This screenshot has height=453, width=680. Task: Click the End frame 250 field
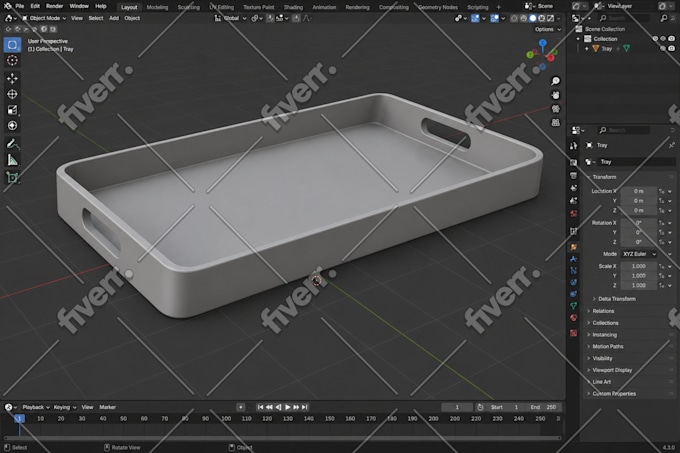544,407
